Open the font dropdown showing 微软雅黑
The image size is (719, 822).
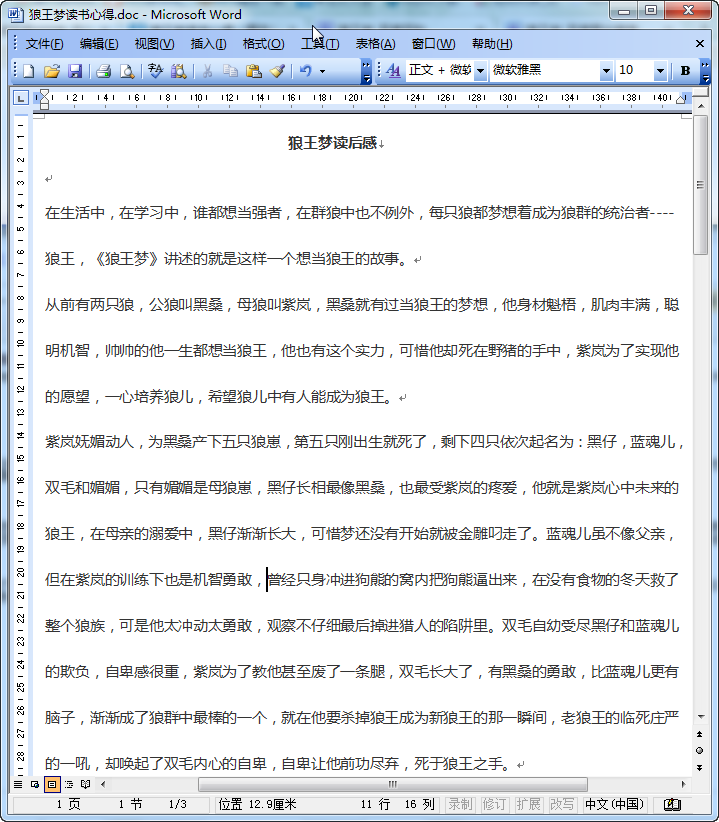[x=606, y=71]
